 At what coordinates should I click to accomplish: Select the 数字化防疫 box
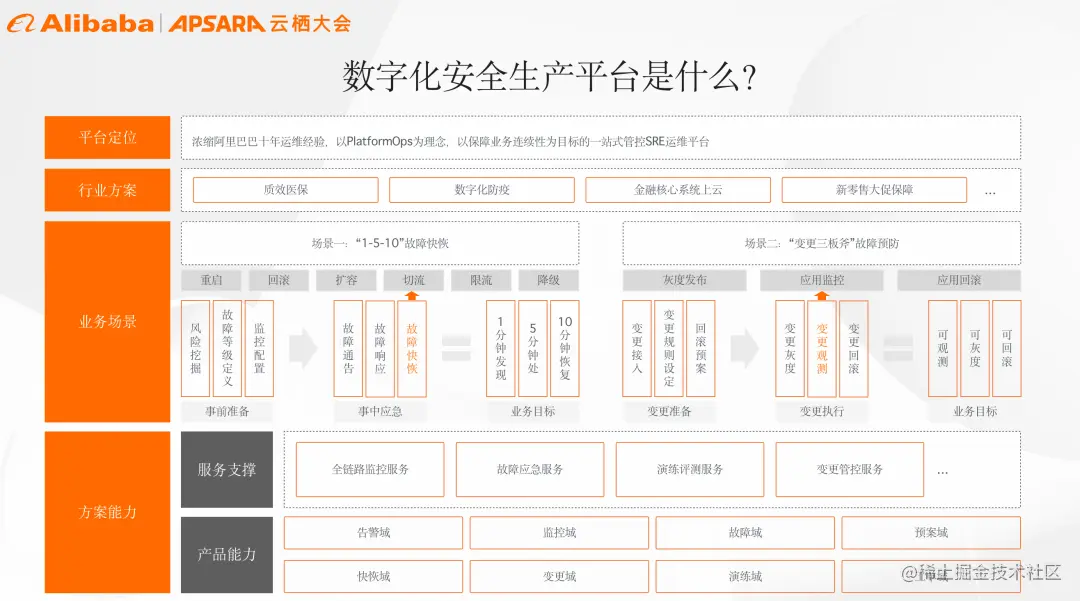[x=482, y=190]
